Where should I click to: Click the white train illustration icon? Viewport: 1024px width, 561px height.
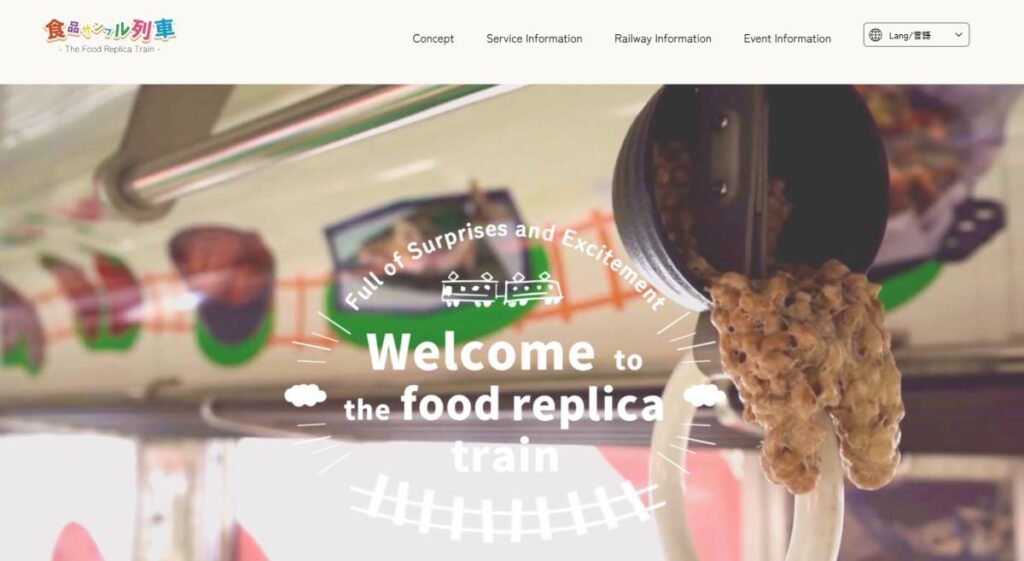pyautogui.click(x=501, y=289)
